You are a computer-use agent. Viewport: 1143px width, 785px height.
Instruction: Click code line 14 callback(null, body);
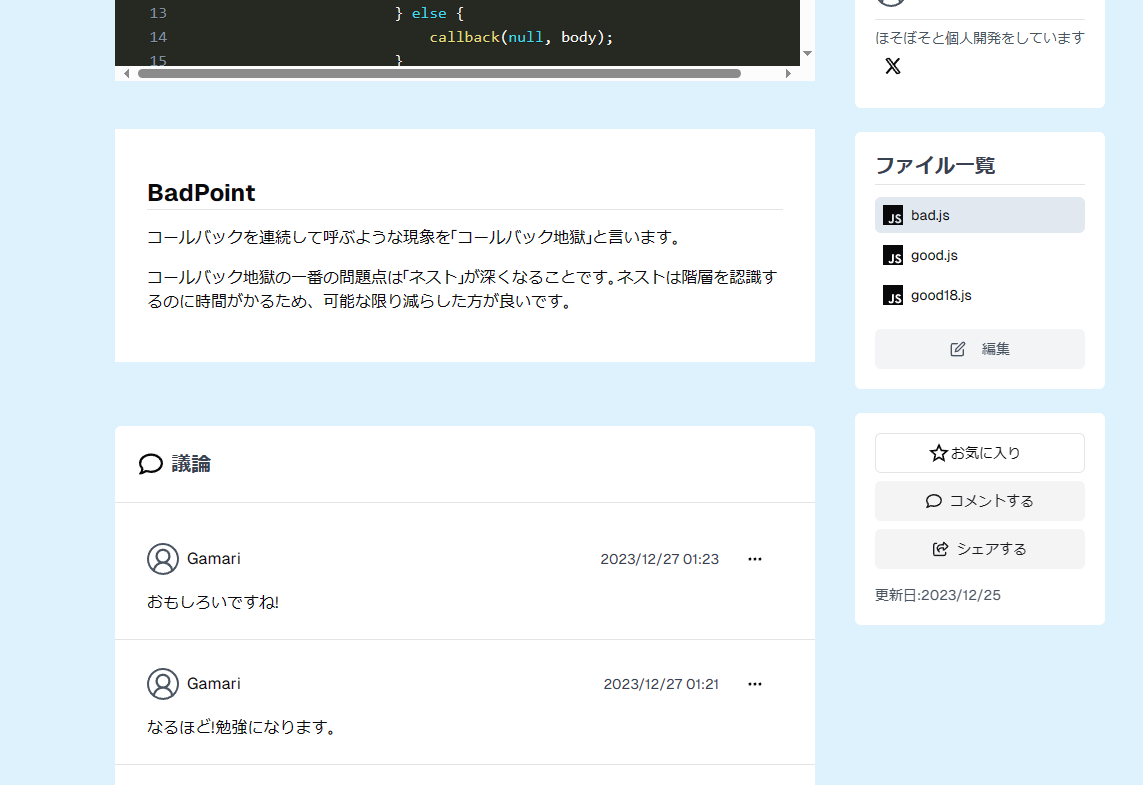521,37
